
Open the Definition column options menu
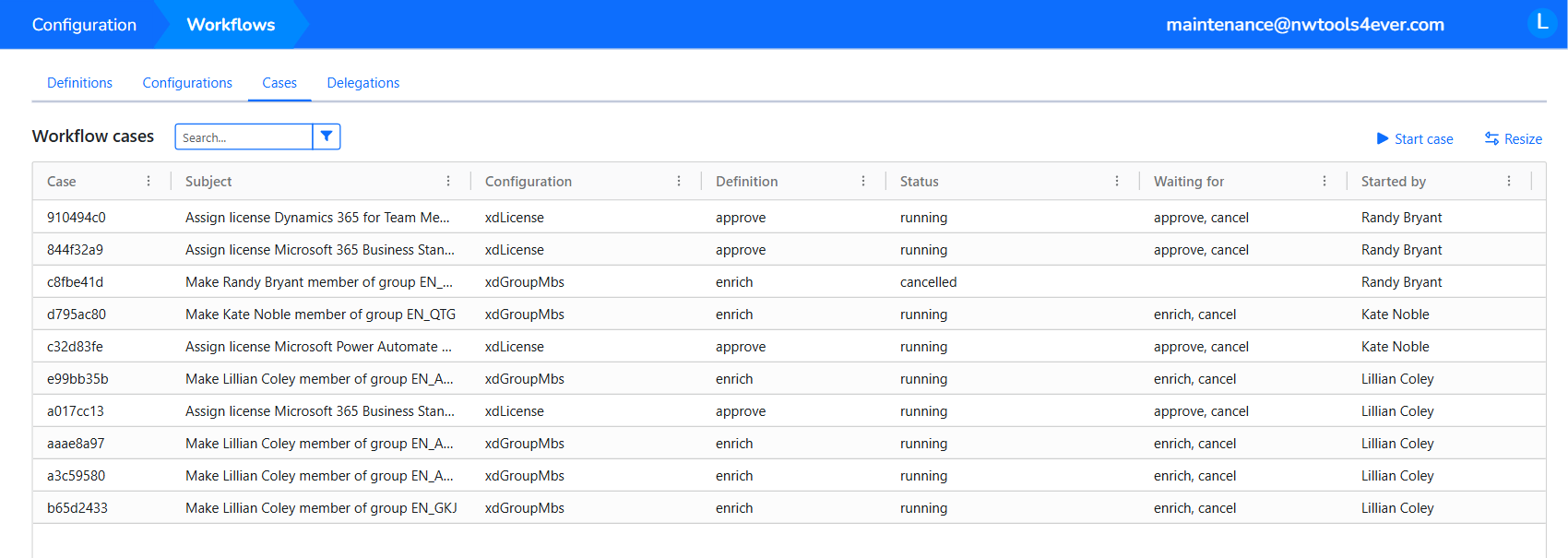point(863,181)
